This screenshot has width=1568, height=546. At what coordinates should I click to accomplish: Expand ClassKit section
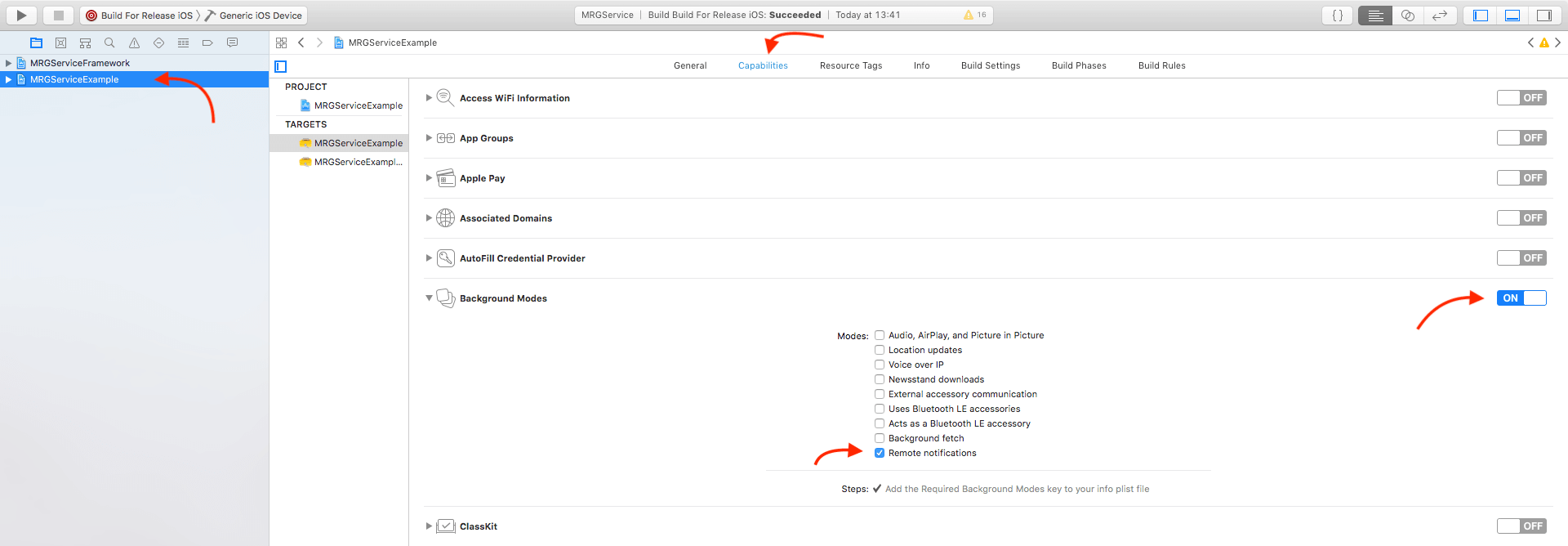tap(429, 526)
